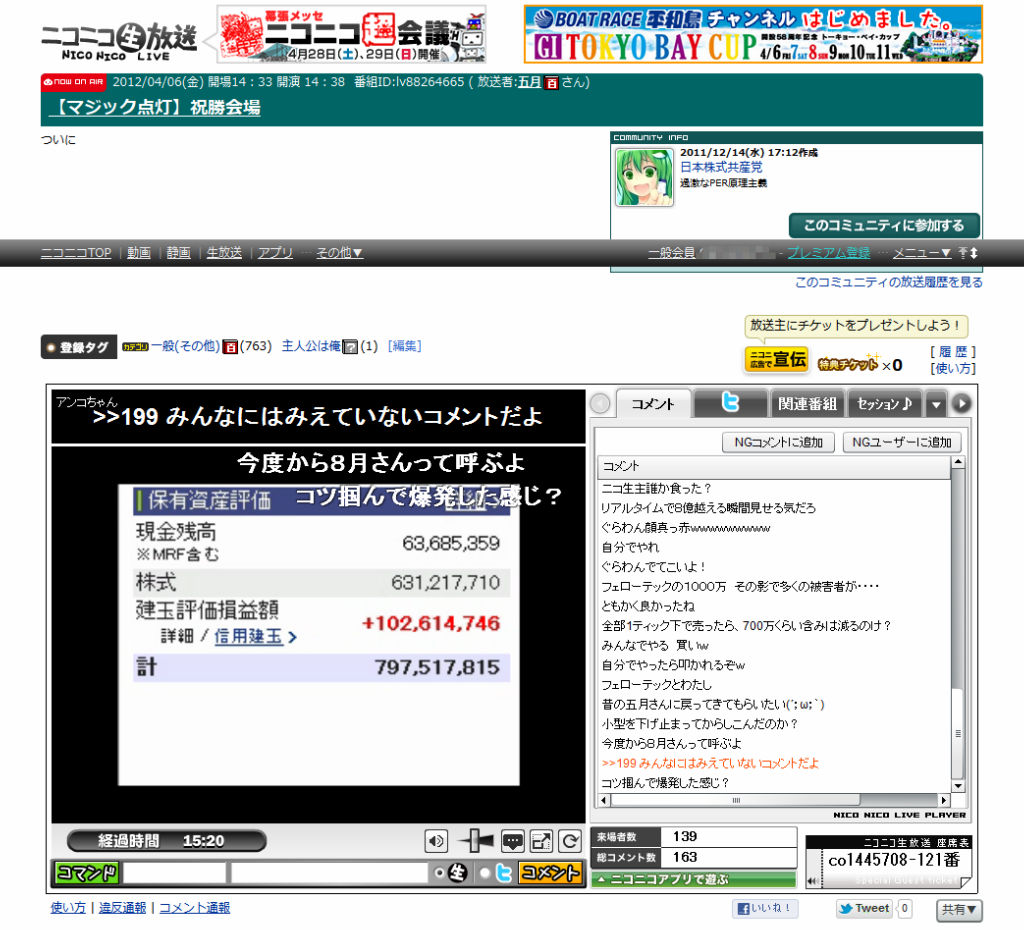Open fullscreen mode in the player
This screenshot has width=1024, height=930.
pos(541,841)
